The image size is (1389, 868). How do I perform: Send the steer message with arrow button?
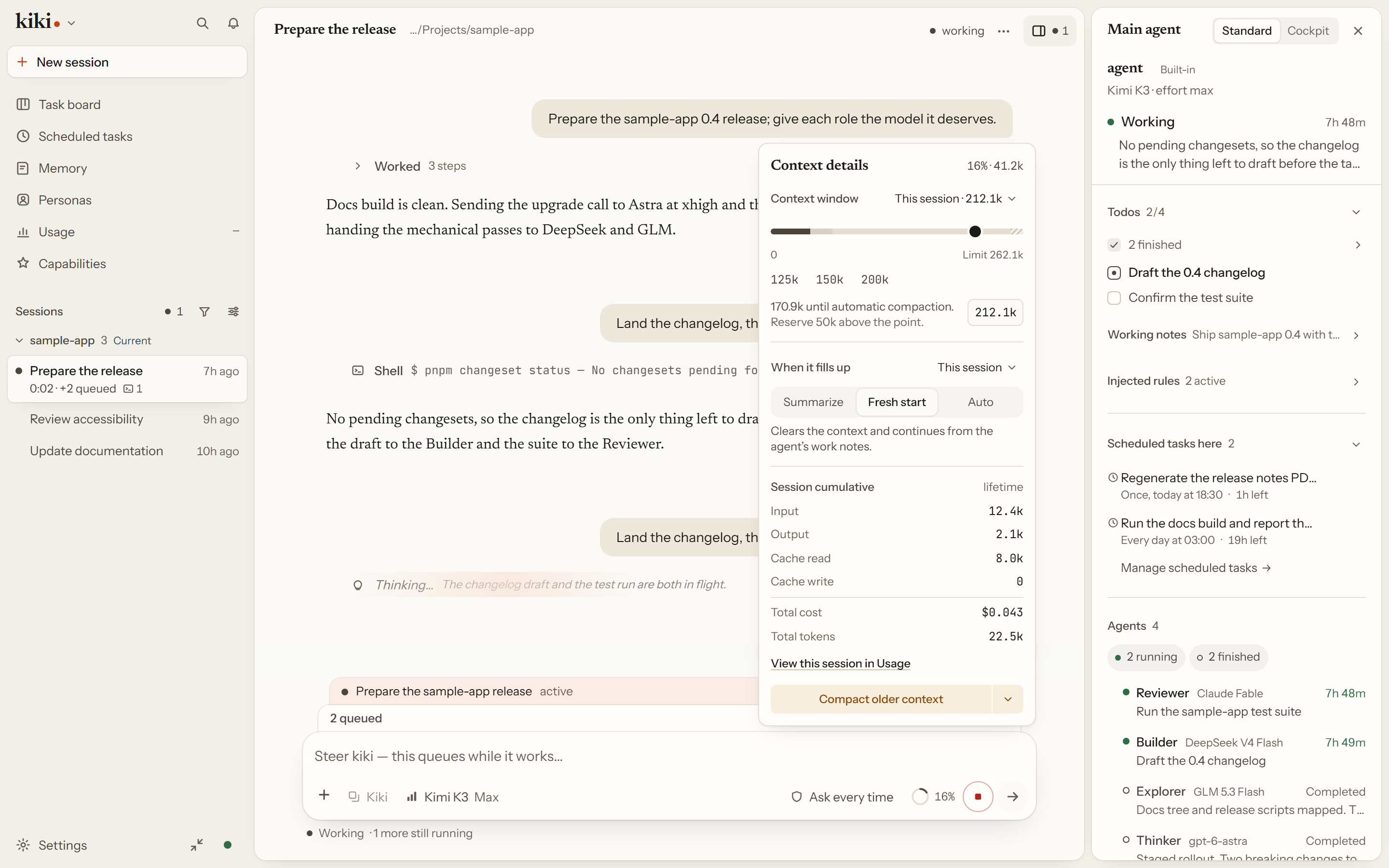pyautogui.click(x=1012, y=796)
